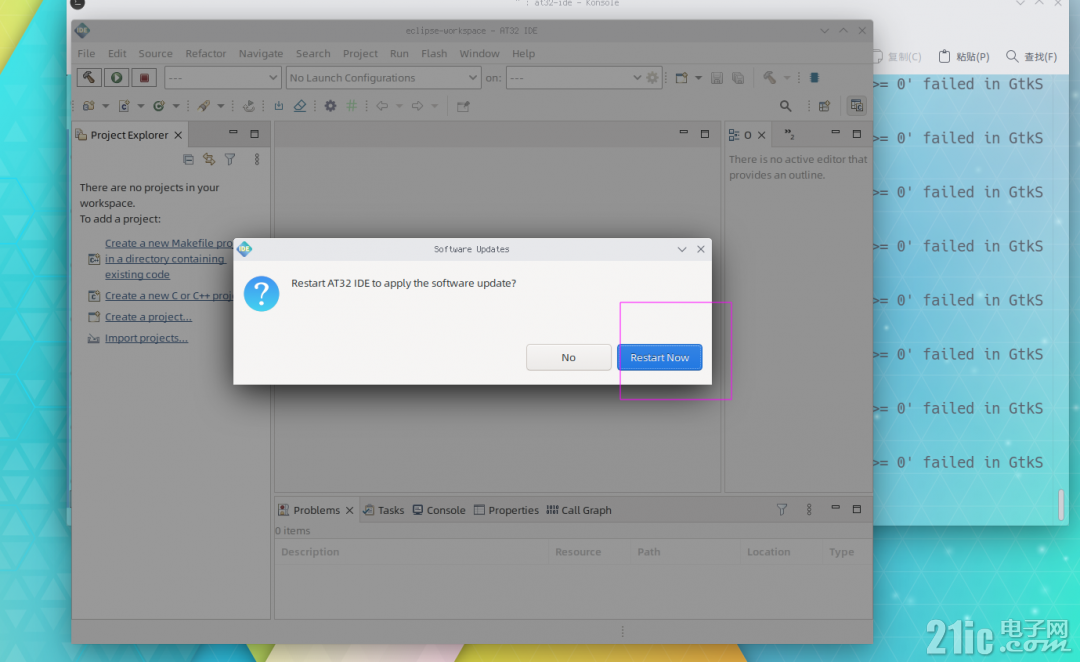The image size is (1080, 662).
Task: Click the Problems view filter funnel icon
Action: (782, 510)
